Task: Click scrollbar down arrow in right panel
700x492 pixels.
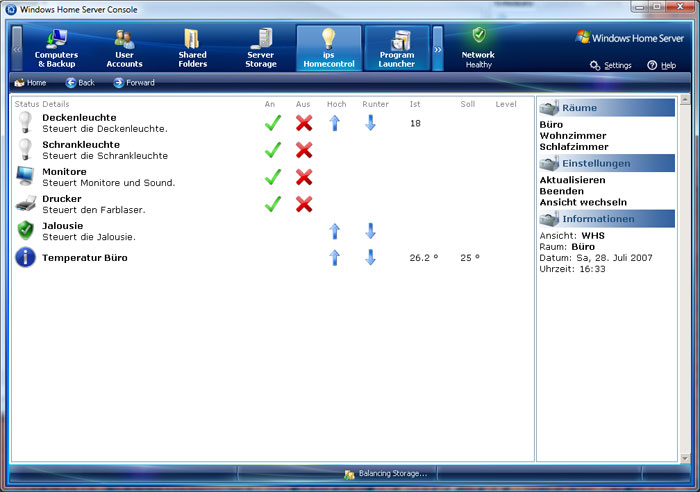Action: coord(685,458)
